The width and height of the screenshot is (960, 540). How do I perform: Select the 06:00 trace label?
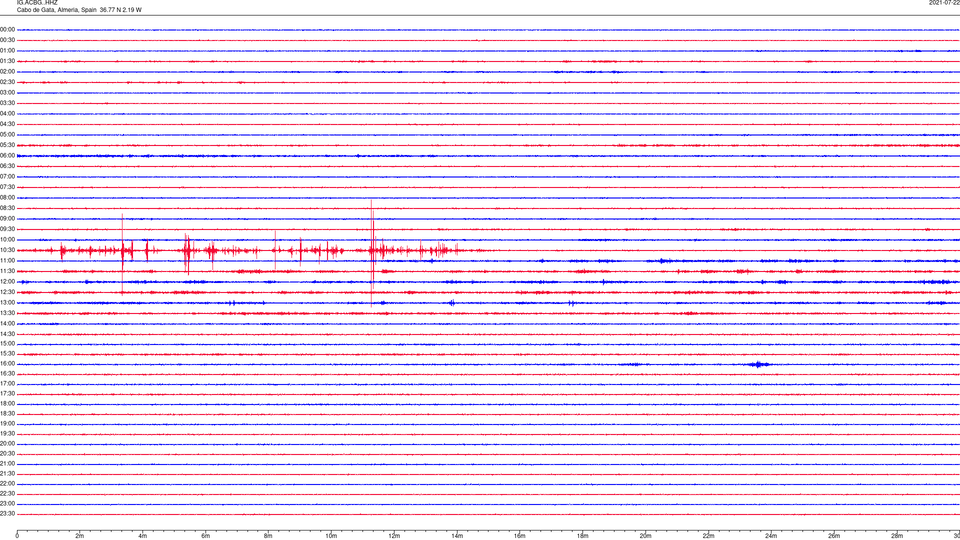click(x=7, y=156)
